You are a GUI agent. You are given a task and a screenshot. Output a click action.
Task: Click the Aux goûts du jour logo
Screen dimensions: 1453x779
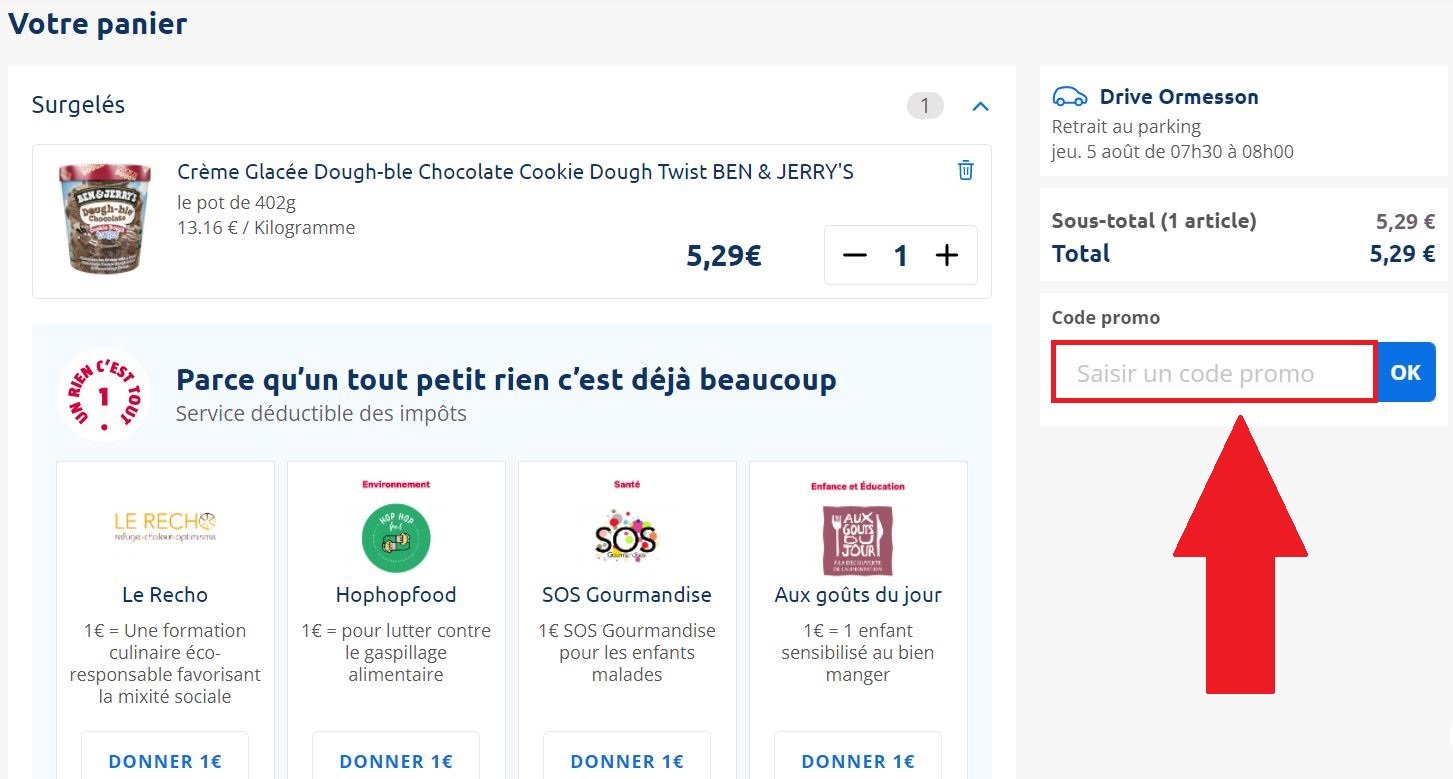pyautogui.click(x=857, y=540)
